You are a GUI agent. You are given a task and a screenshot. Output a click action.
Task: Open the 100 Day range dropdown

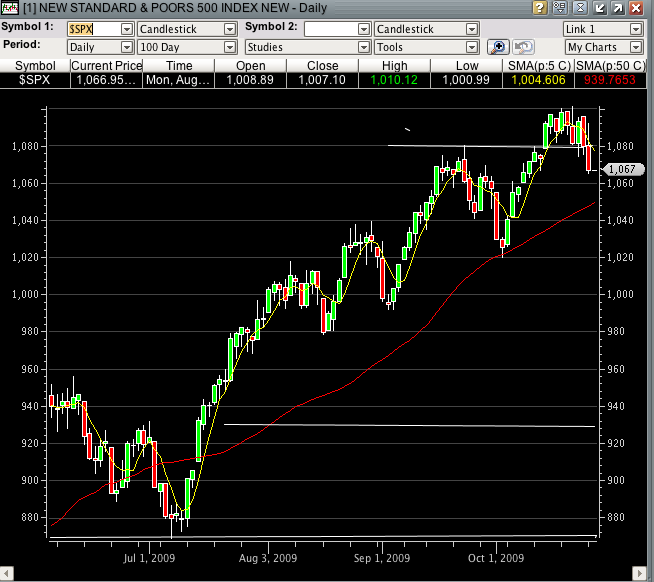click(186, 47)
